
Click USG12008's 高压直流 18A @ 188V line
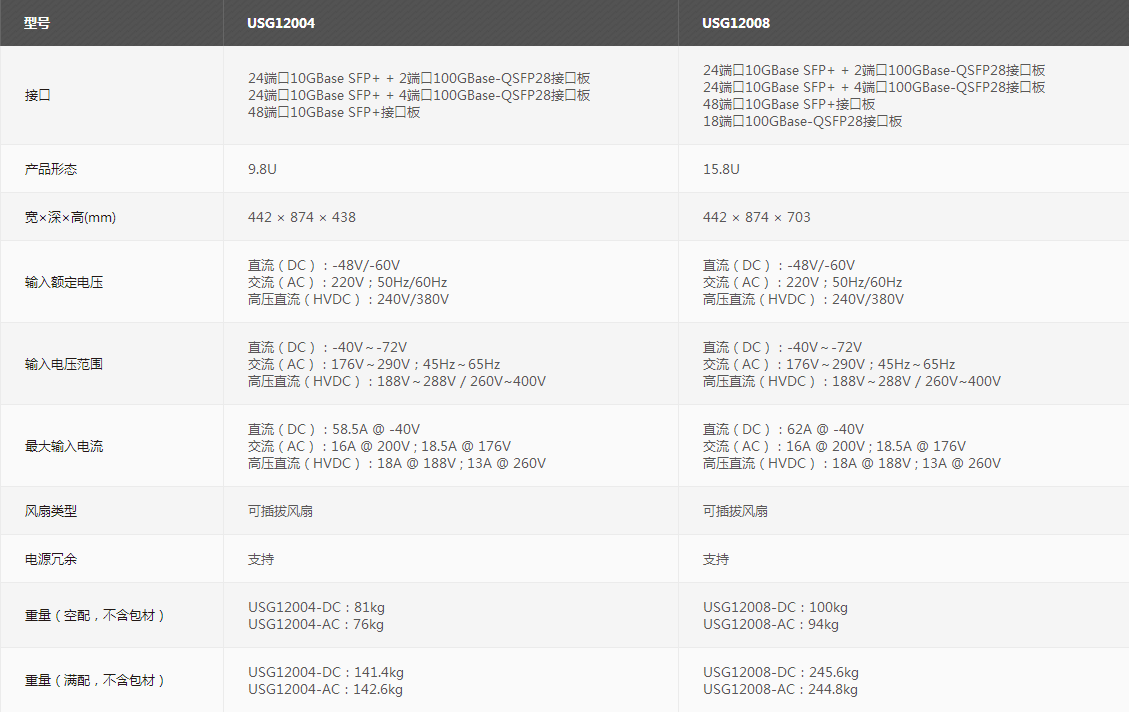pos(852,464)
